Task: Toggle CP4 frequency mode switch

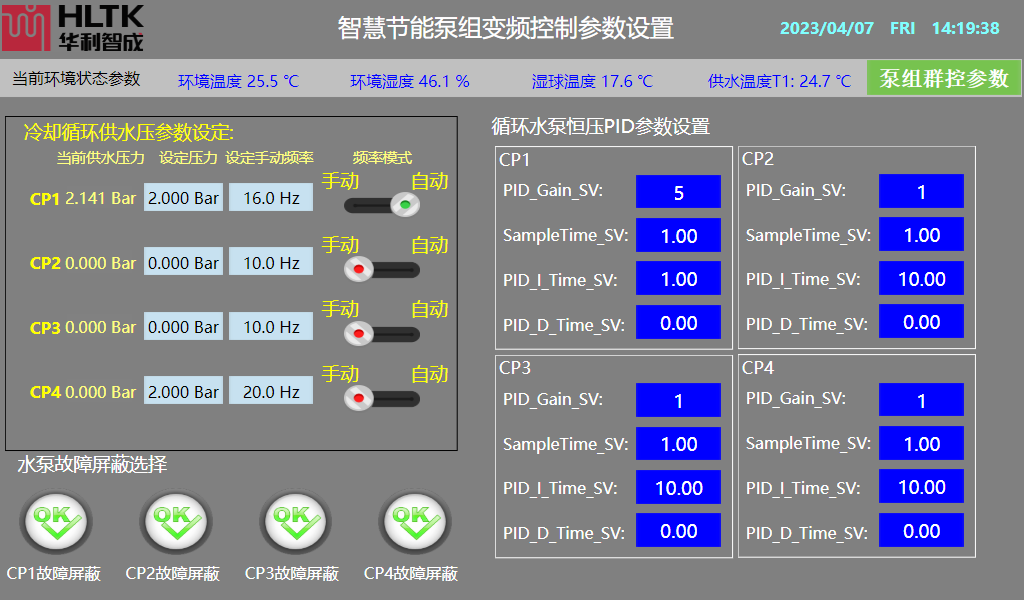Action: 382,399
